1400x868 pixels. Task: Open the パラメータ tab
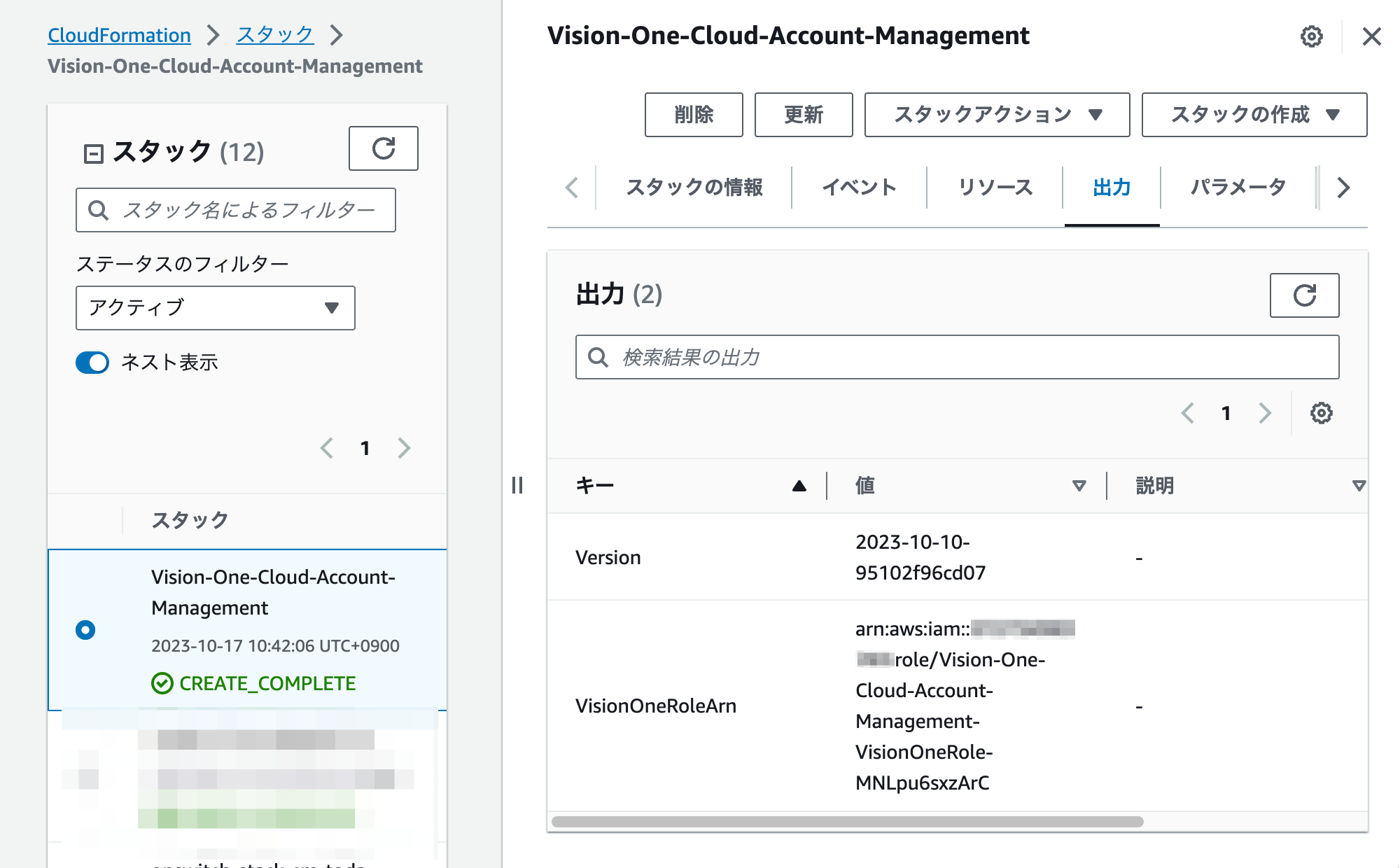click(1238, 187)
